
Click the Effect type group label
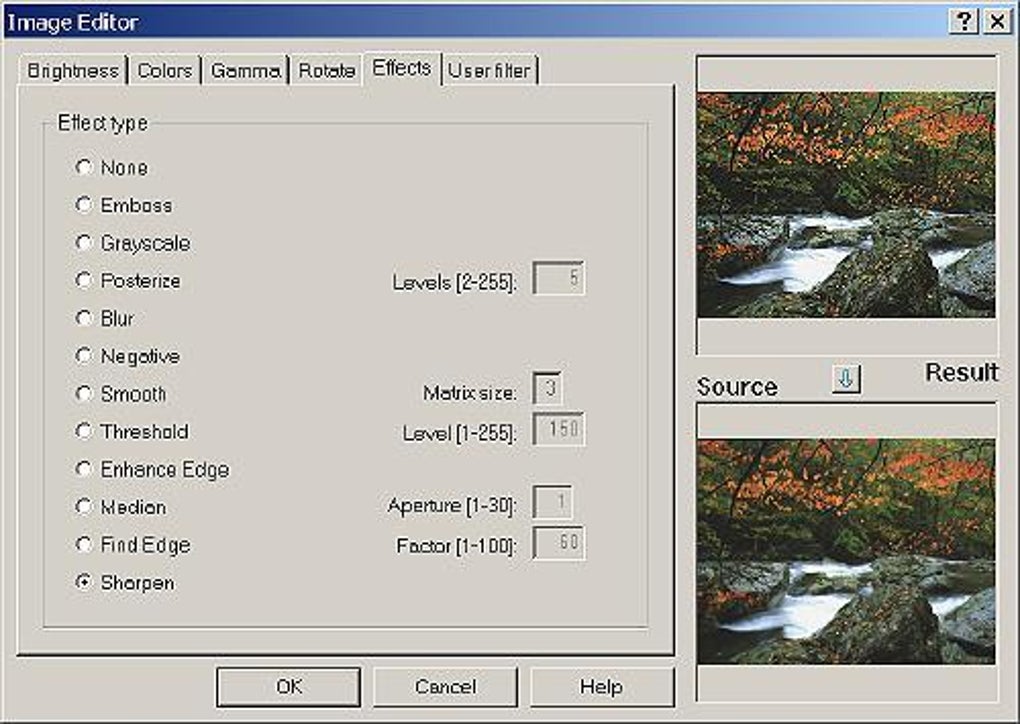(103, 123)
